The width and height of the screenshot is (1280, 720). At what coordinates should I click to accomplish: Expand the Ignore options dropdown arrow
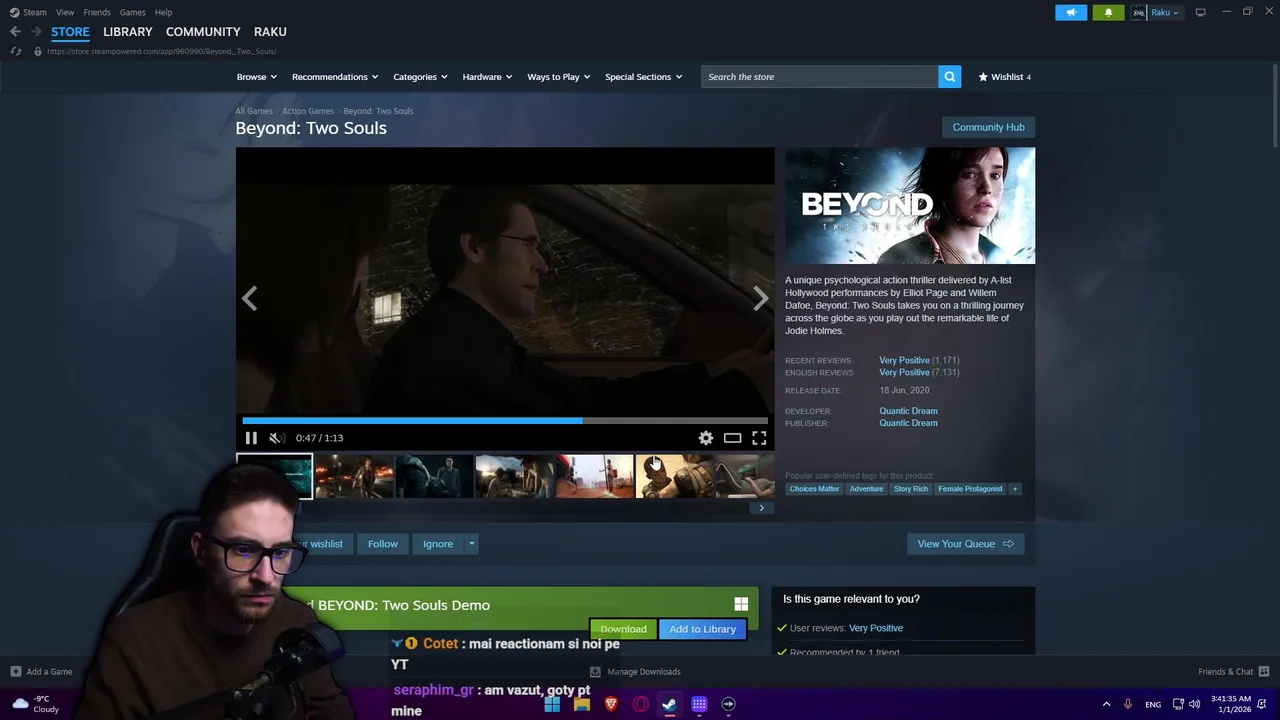471,544
